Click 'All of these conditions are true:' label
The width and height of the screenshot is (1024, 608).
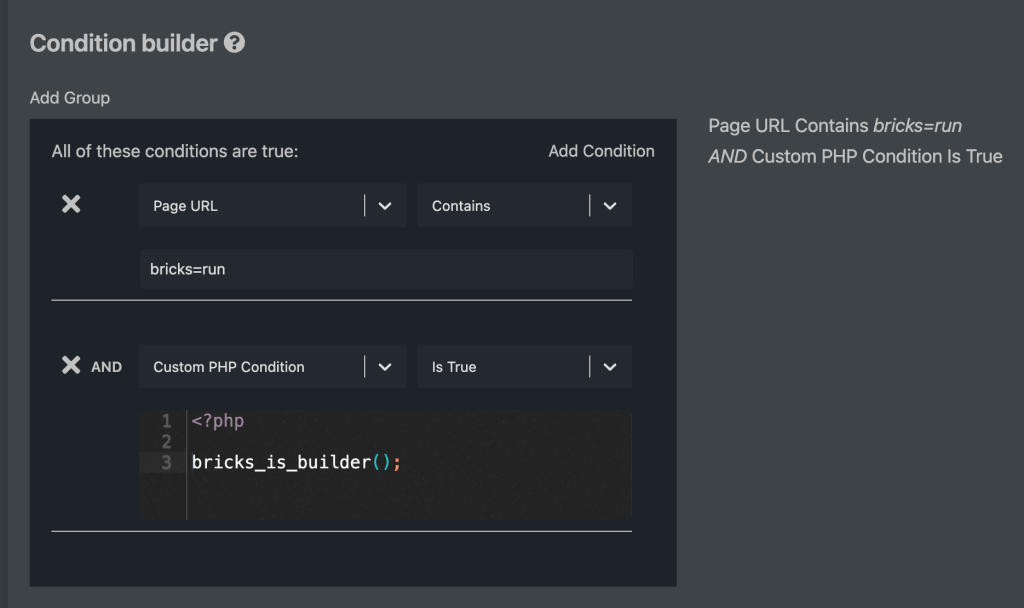pos(175,152)
